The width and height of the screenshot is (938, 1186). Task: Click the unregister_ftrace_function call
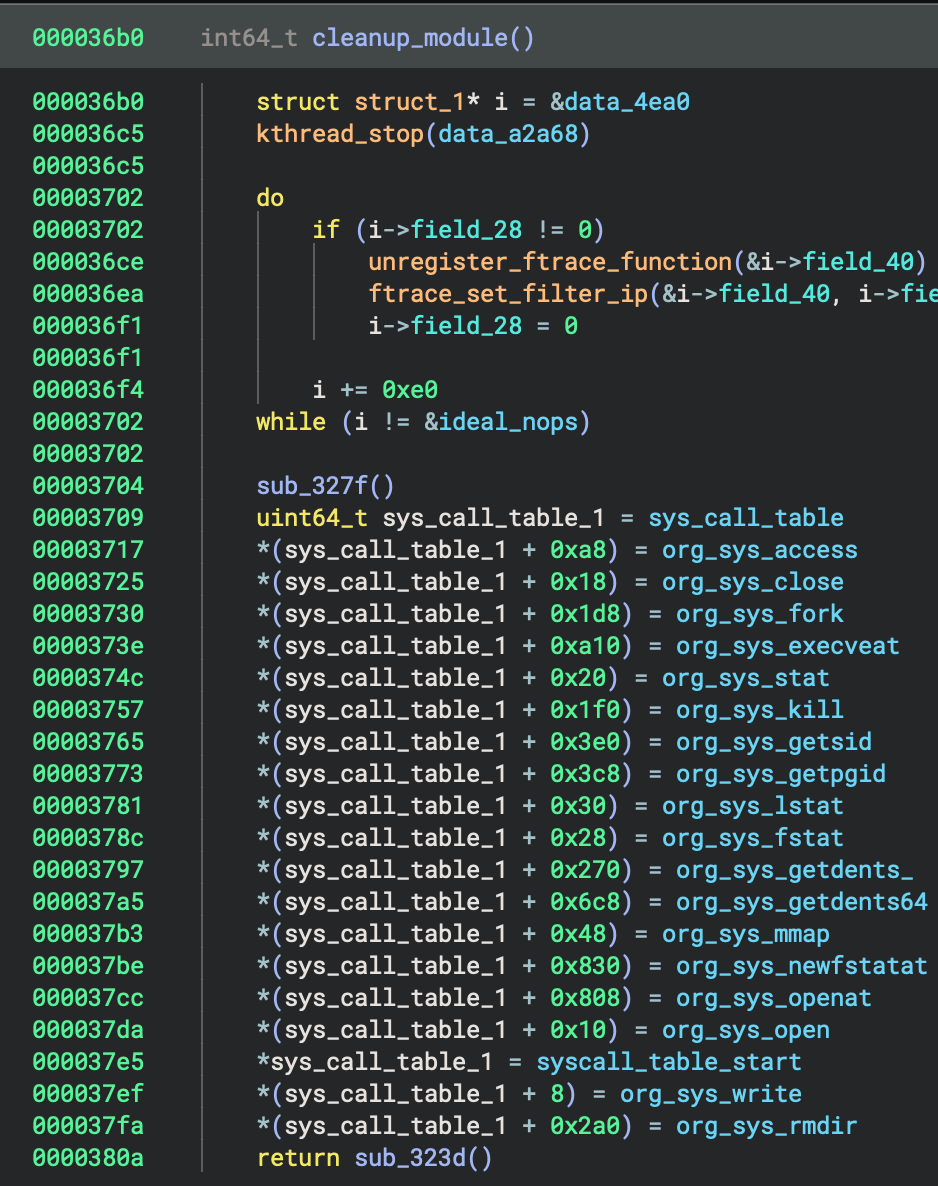pos(550,262)
